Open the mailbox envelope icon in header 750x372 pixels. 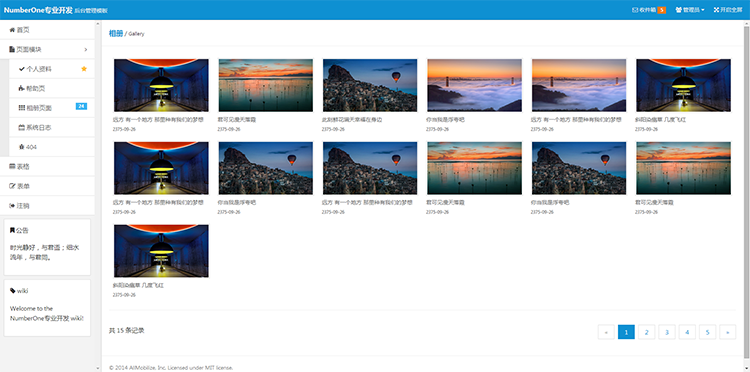click(x=635, y=10)
